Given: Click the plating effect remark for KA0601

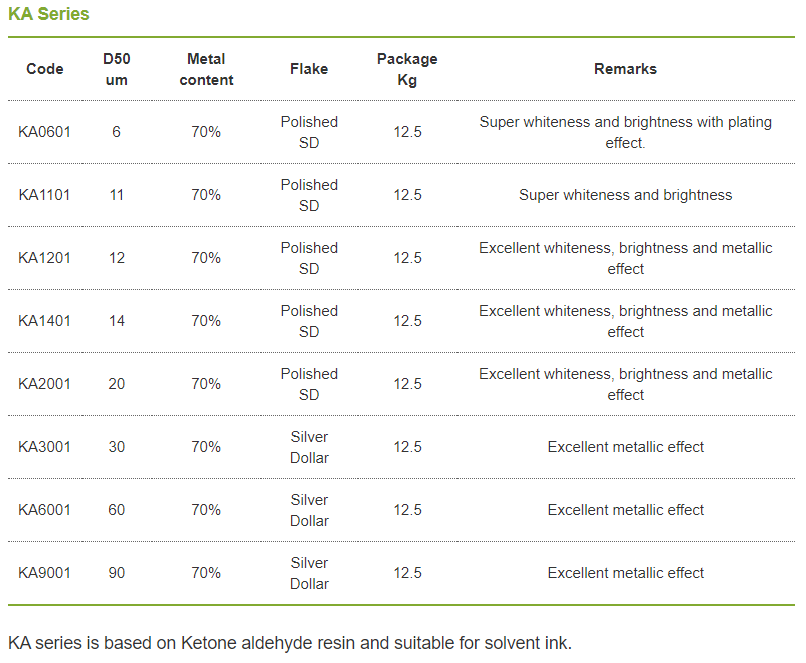Looking at the screenshot, I should coord(626,133).
